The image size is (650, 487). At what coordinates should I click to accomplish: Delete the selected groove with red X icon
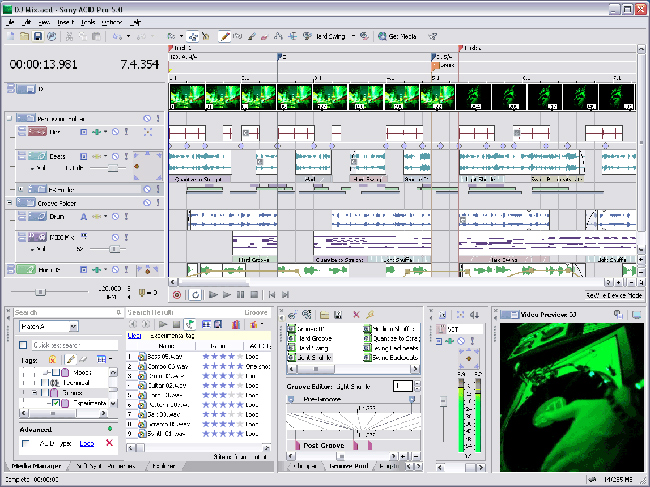coord(356,314)
